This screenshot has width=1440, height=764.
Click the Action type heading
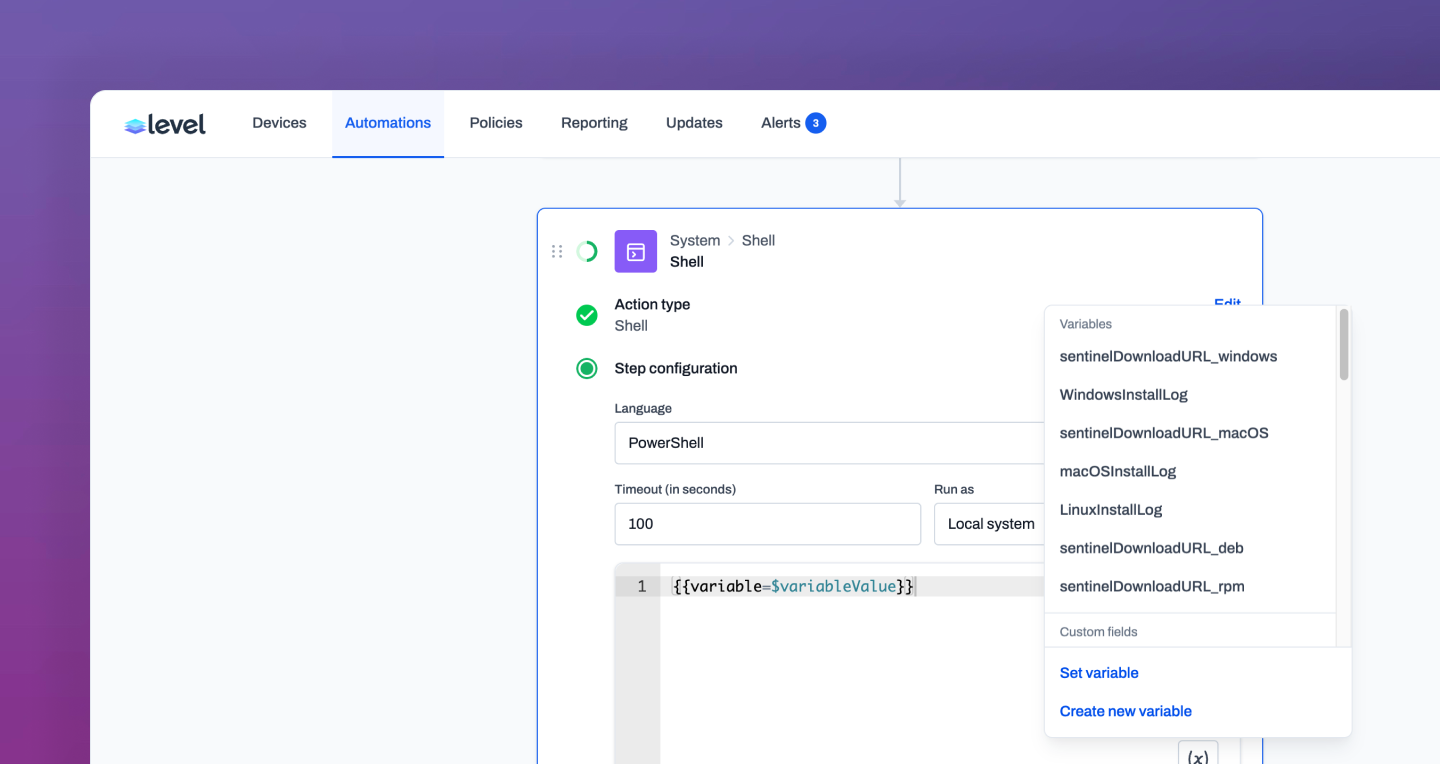pyautogui.click(x=652, y=304)
